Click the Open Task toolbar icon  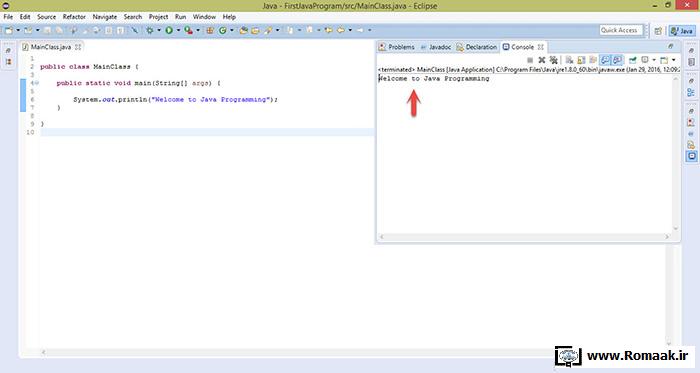(255, 30)
